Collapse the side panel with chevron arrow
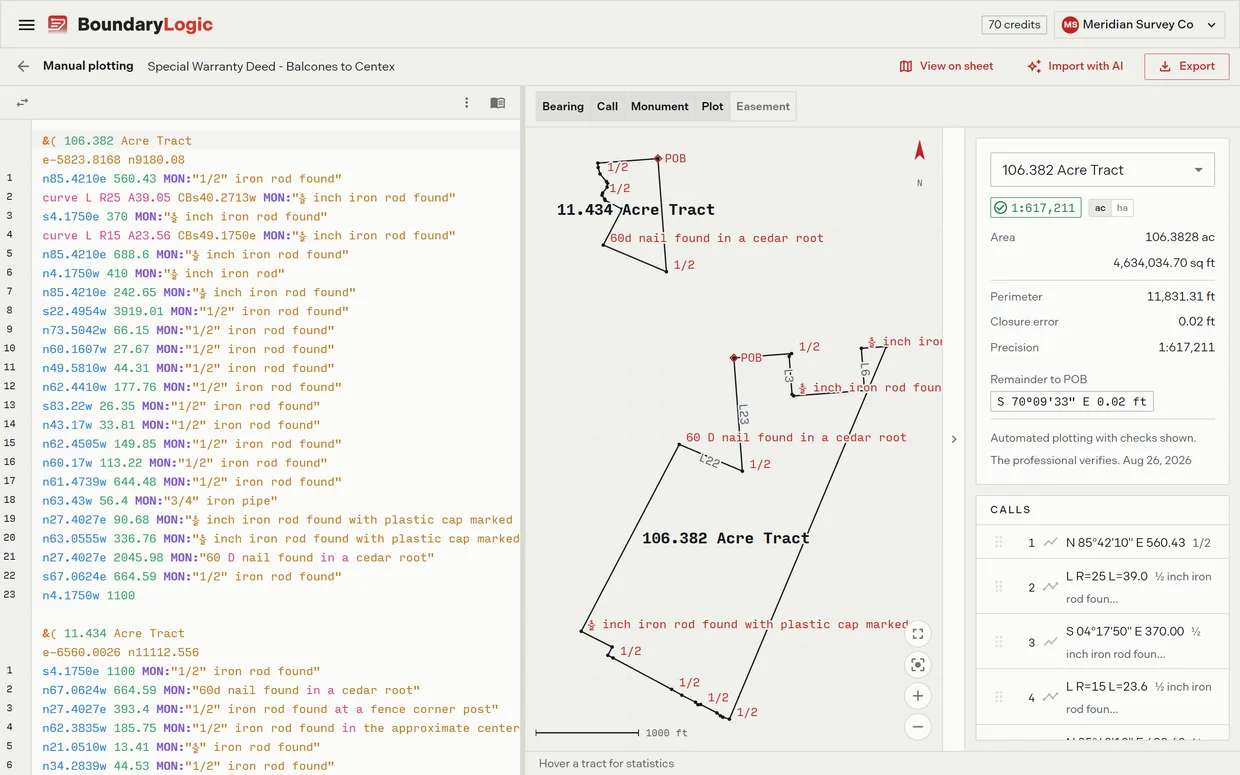The height and width of the screenshot is (775, 1240). coord(953,439)
